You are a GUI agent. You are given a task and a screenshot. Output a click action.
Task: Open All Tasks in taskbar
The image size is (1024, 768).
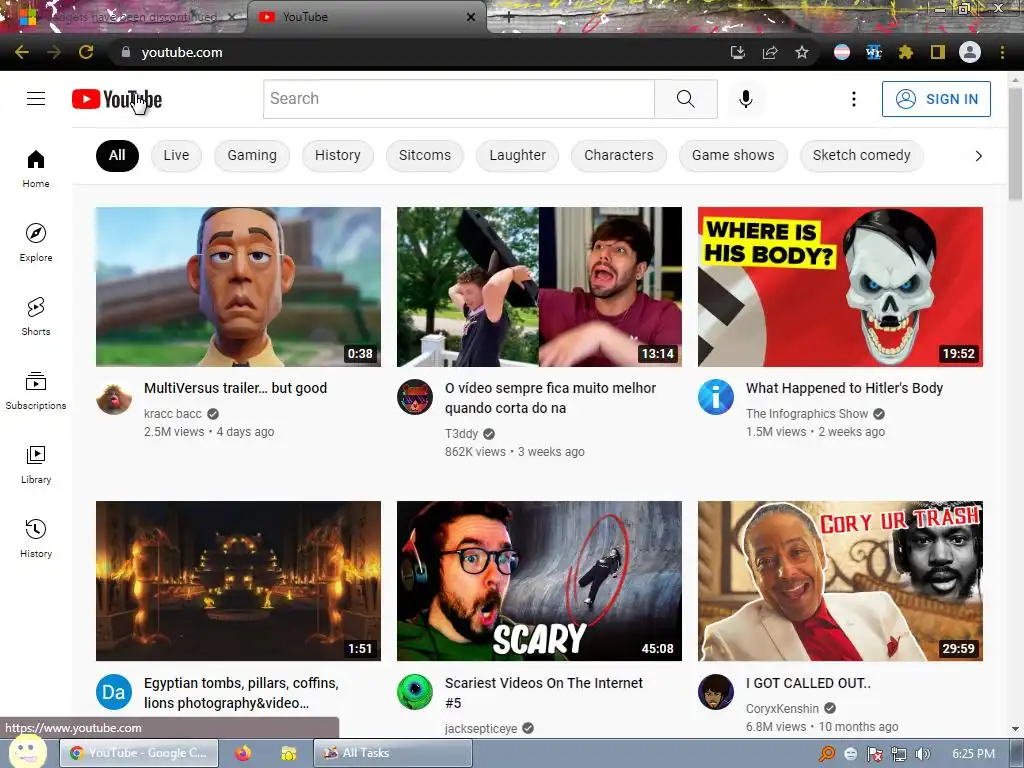(x=393, y=753)
